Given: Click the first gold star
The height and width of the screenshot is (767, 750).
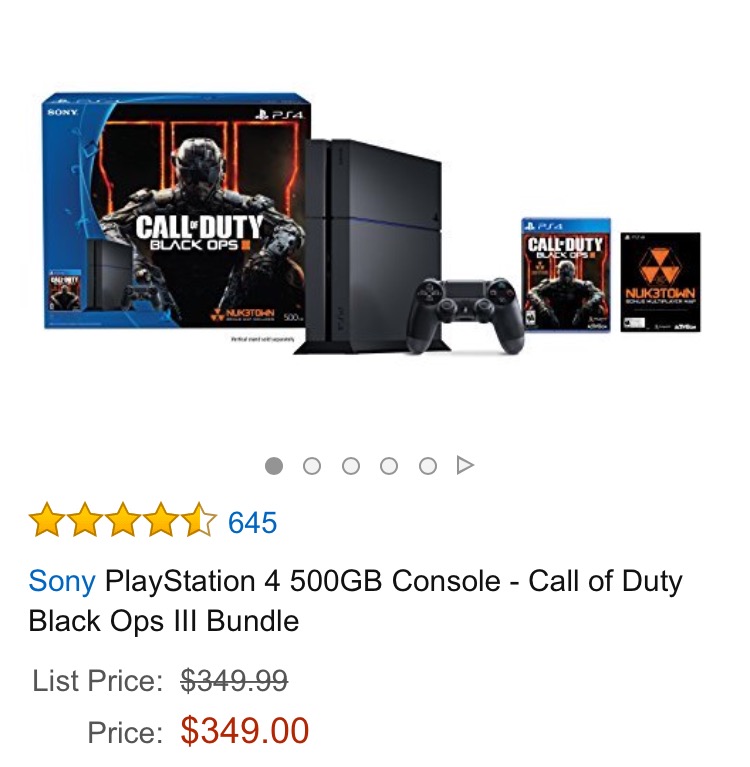Looking at the screenshot, I should tap(46, 519).
